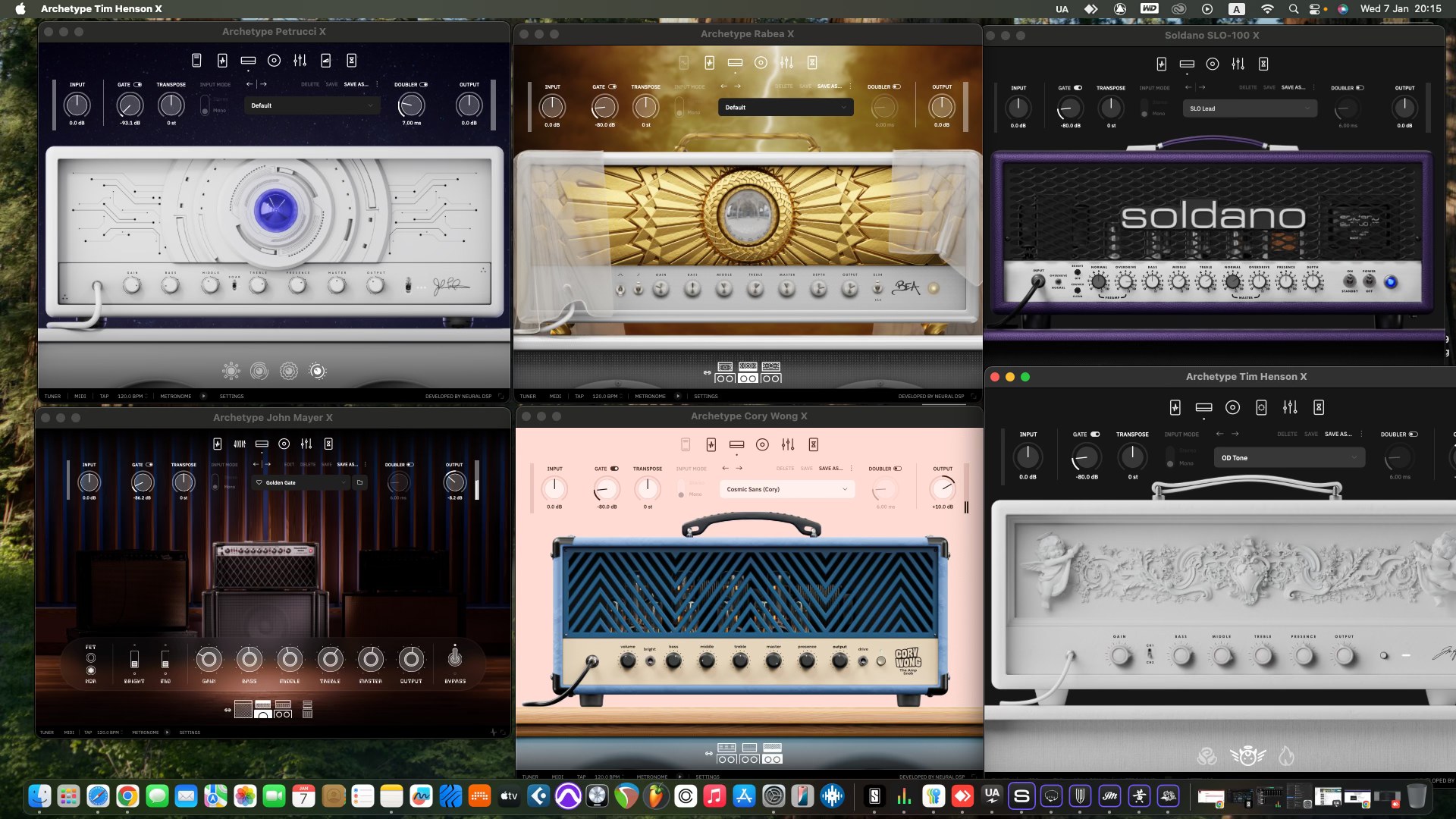
Task: Click SAVE AS... in Petrucci X
Action: point(356,85)
